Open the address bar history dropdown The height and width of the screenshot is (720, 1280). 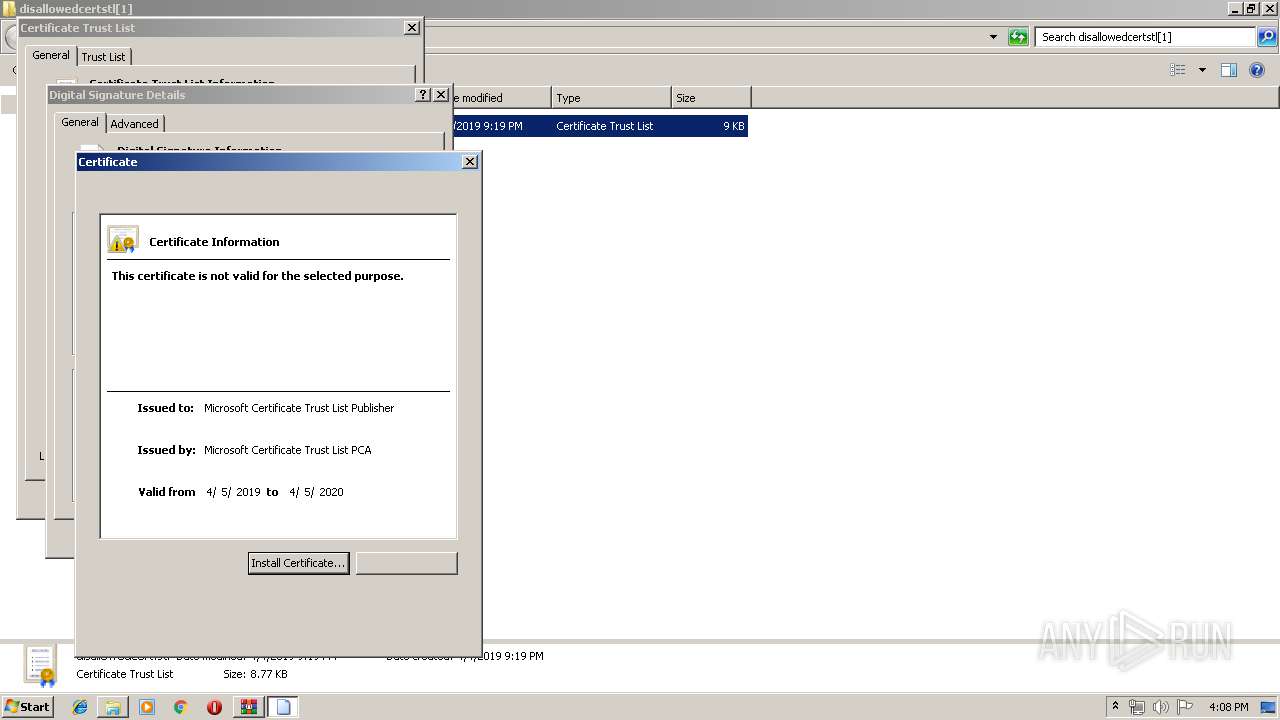click(x=993, y=37)
